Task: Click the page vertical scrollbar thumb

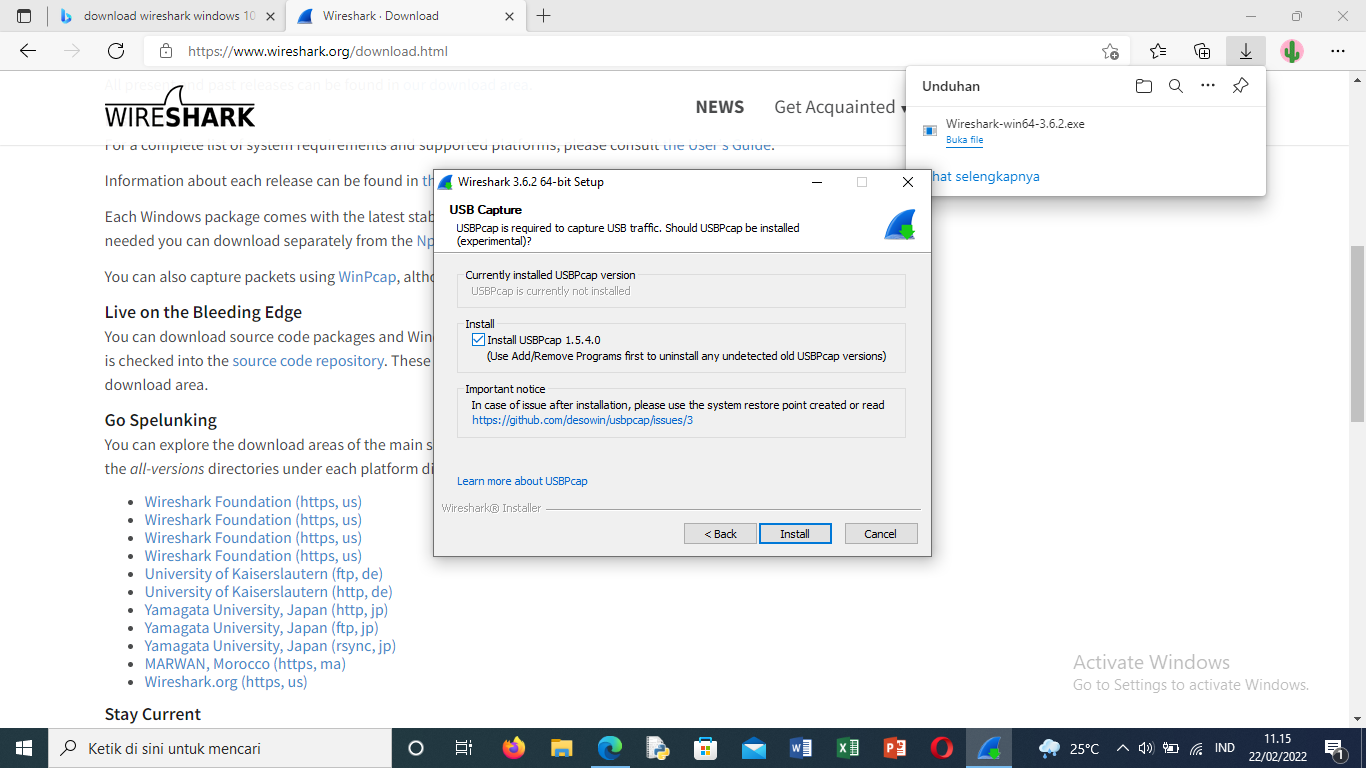Action: (x=1357, y=333)
